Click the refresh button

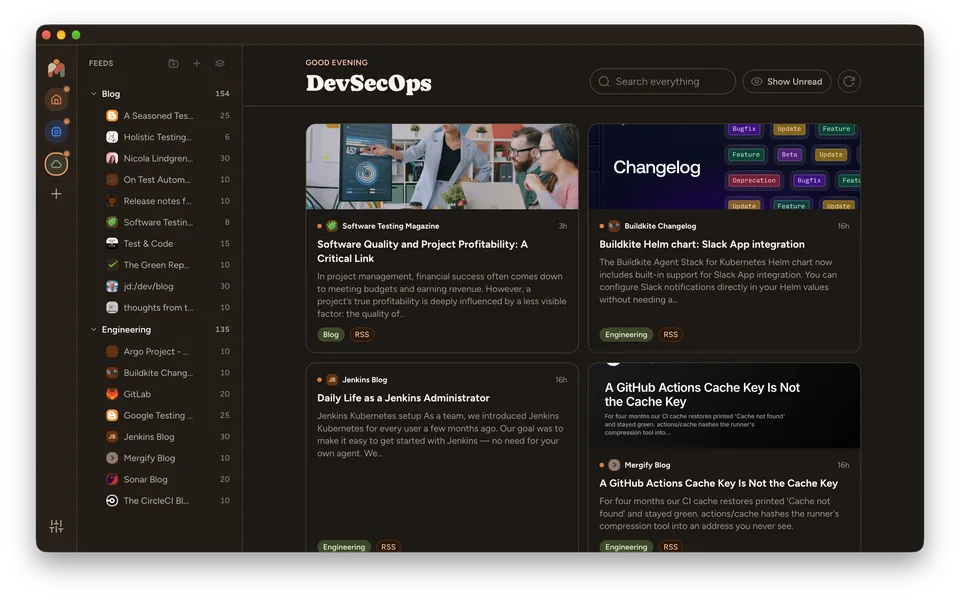pyautogui.click(x=849, y=81)
